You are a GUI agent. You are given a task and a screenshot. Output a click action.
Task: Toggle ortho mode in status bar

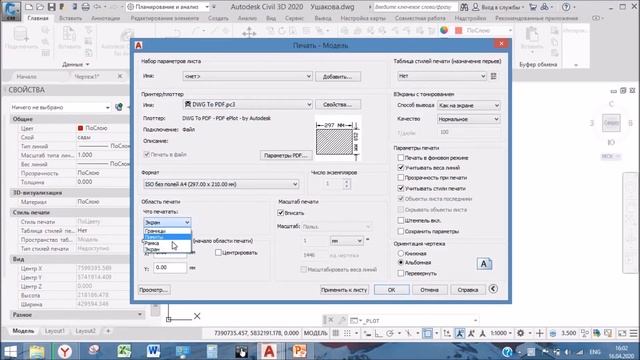coord(378,333)
